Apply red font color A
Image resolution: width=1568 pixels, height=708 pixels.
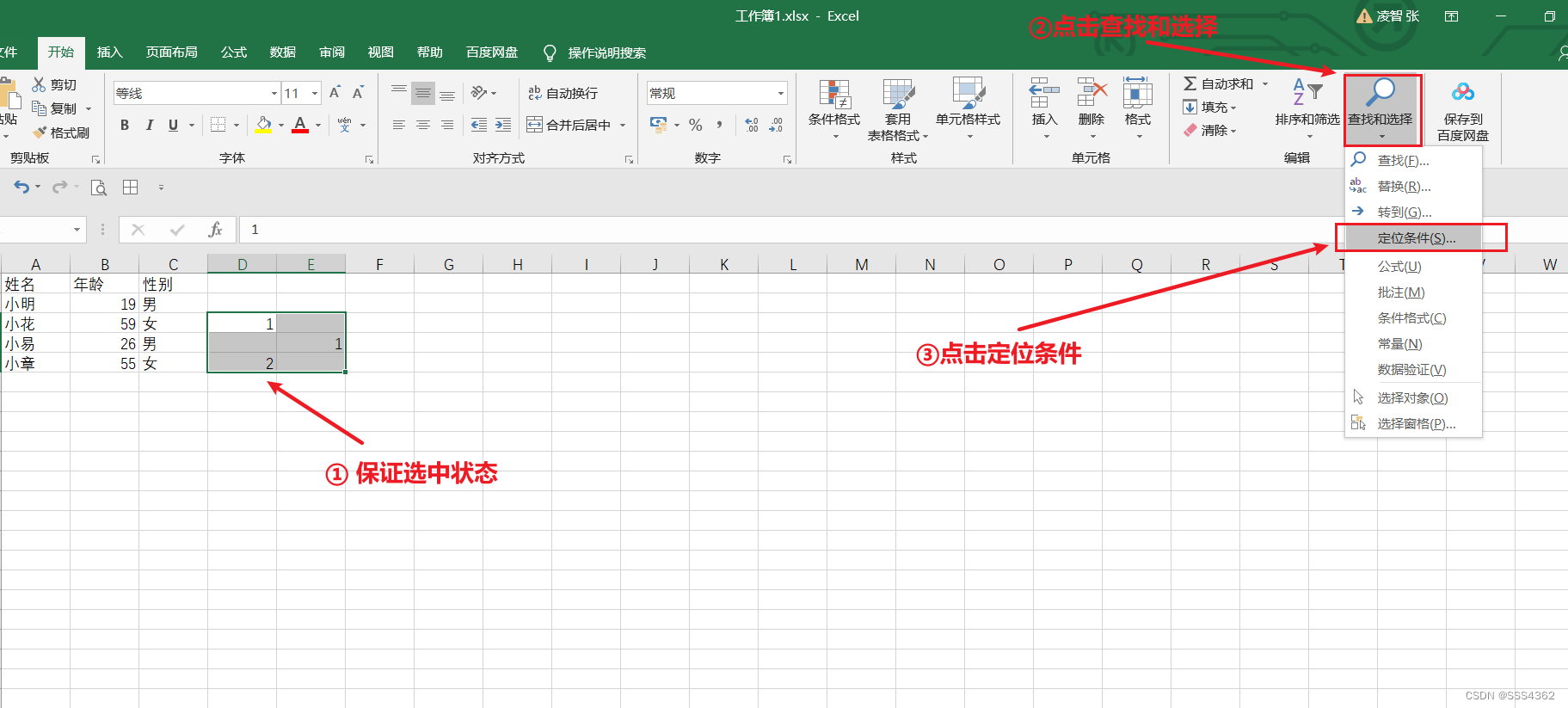(300, 125)
